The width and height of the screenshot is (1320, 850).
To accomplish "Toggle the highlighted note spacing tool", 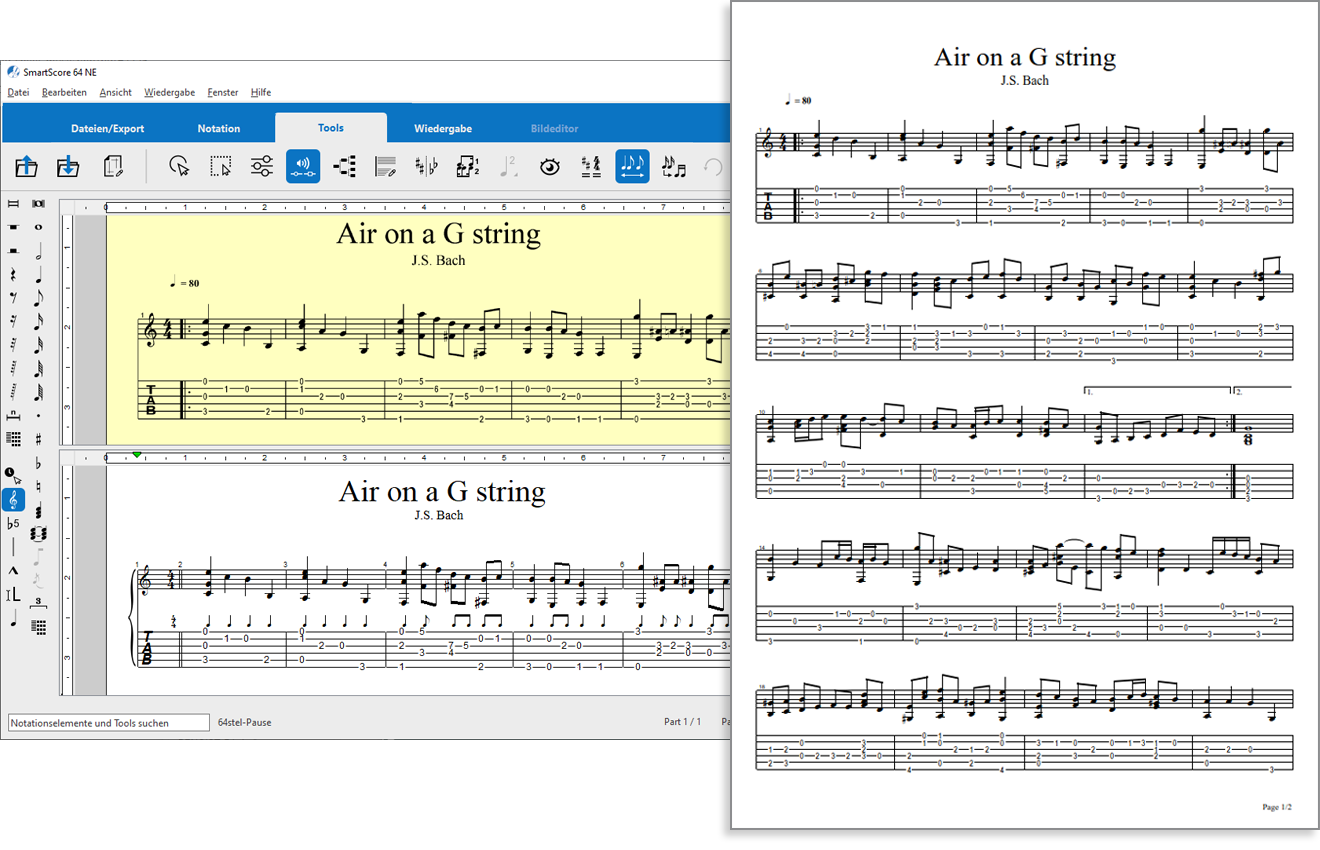I will click(x=632, y=167).
